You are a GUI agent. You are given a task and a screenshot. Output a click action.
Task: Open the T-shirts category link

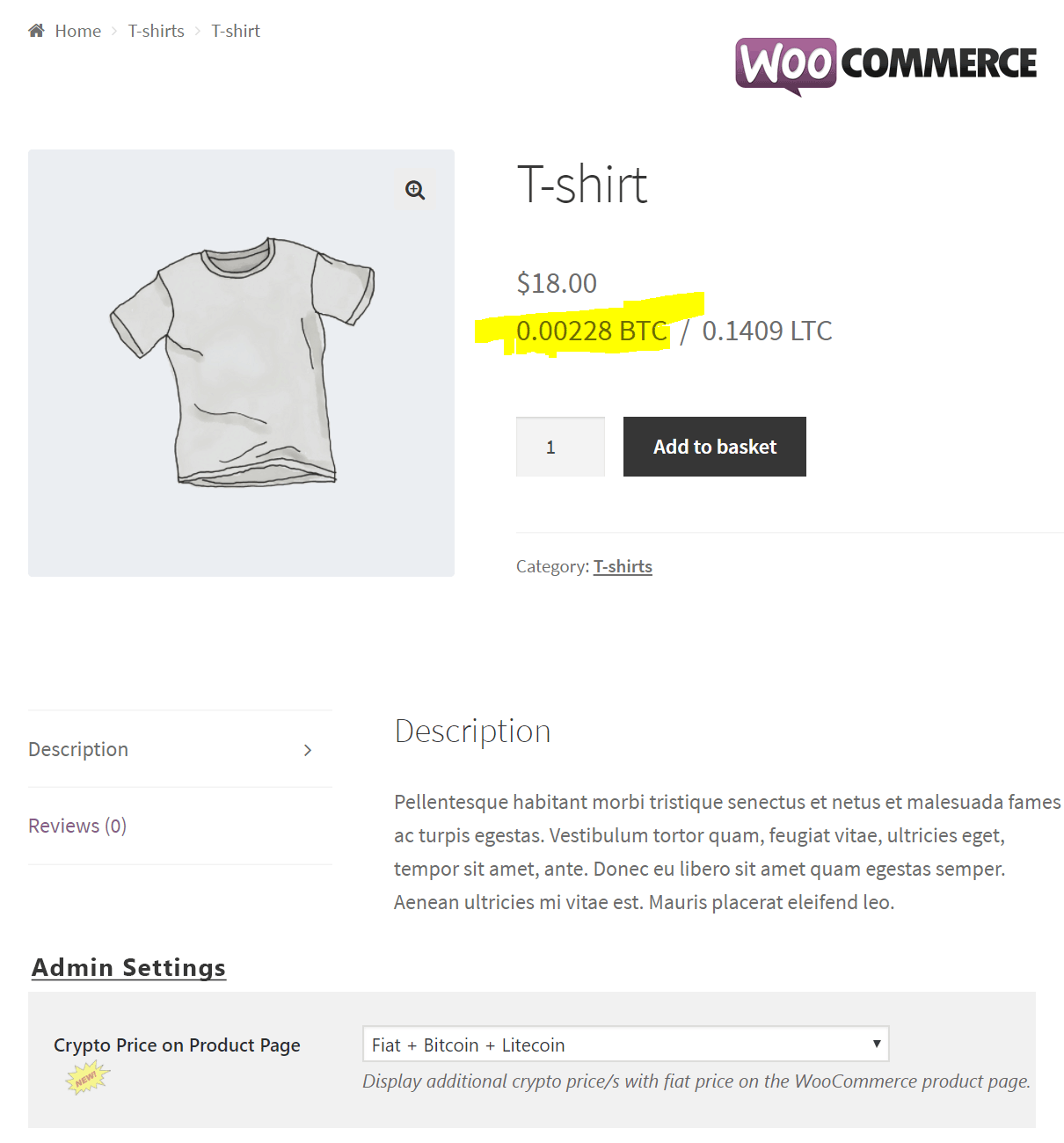(623, 566)
